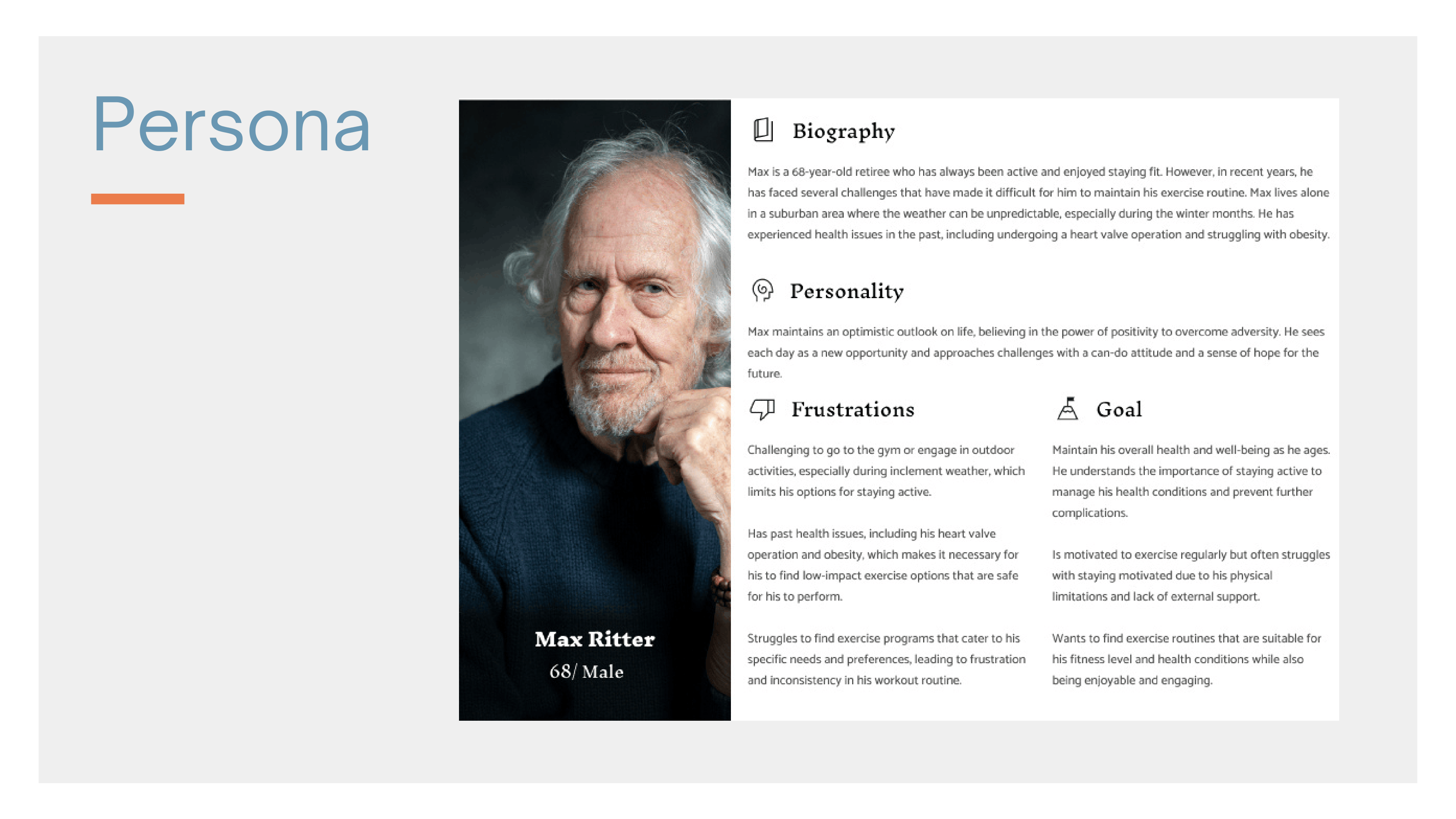Select the goal about maintaining overall health
The height and width of the screenshot is (819, 1456).
tap(1190, 481)
